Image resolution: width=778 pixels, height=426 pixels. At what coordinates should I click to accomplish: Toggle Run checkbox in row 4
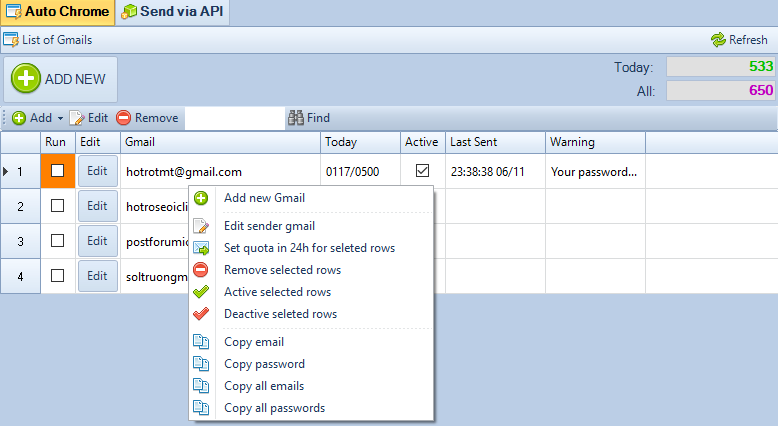58,275
